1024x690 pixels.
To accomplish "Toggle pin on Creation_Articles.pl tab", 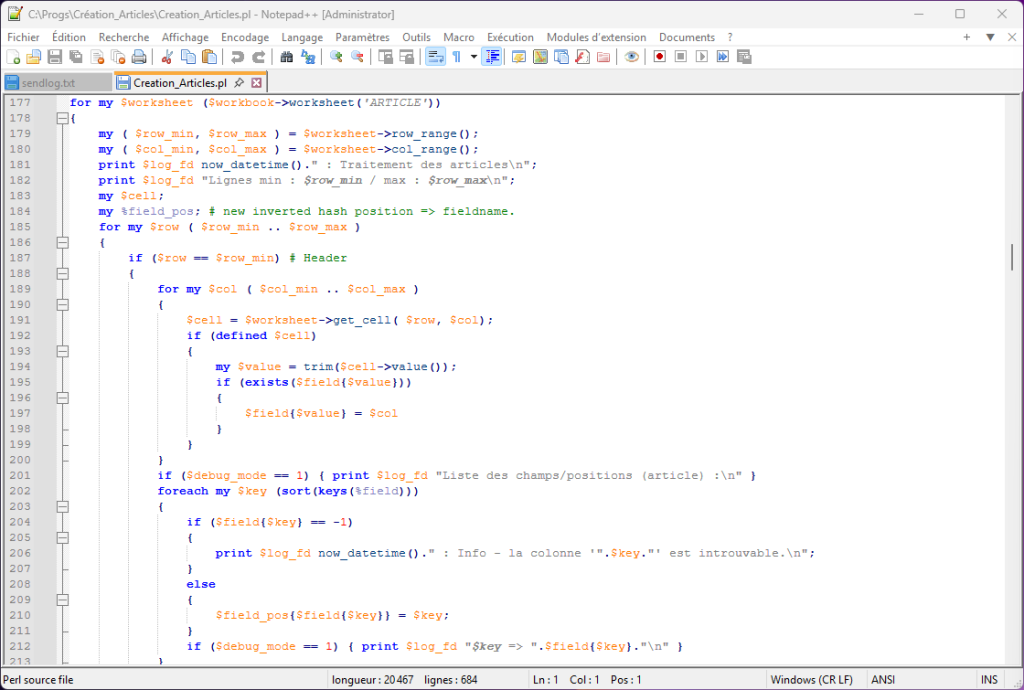I will (239, 83).
